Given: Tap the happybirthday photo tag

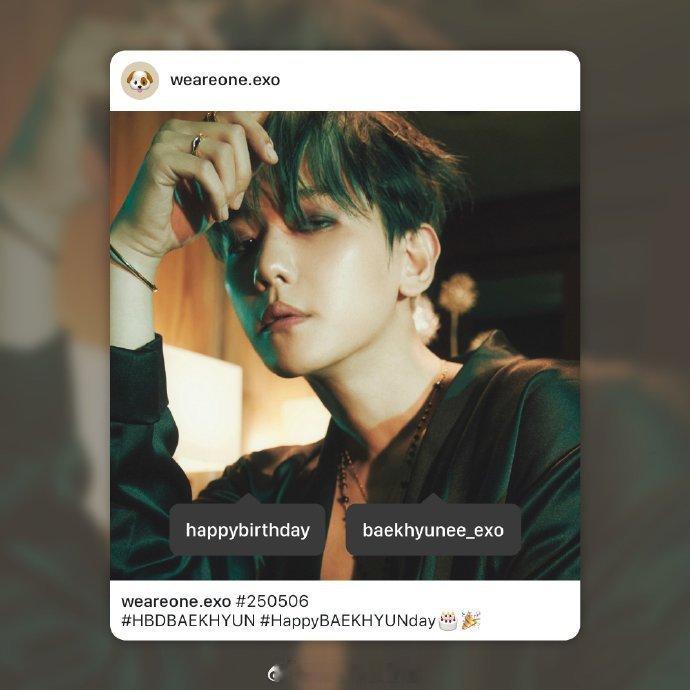Looking at the screenshot, I should coord(247,530).
